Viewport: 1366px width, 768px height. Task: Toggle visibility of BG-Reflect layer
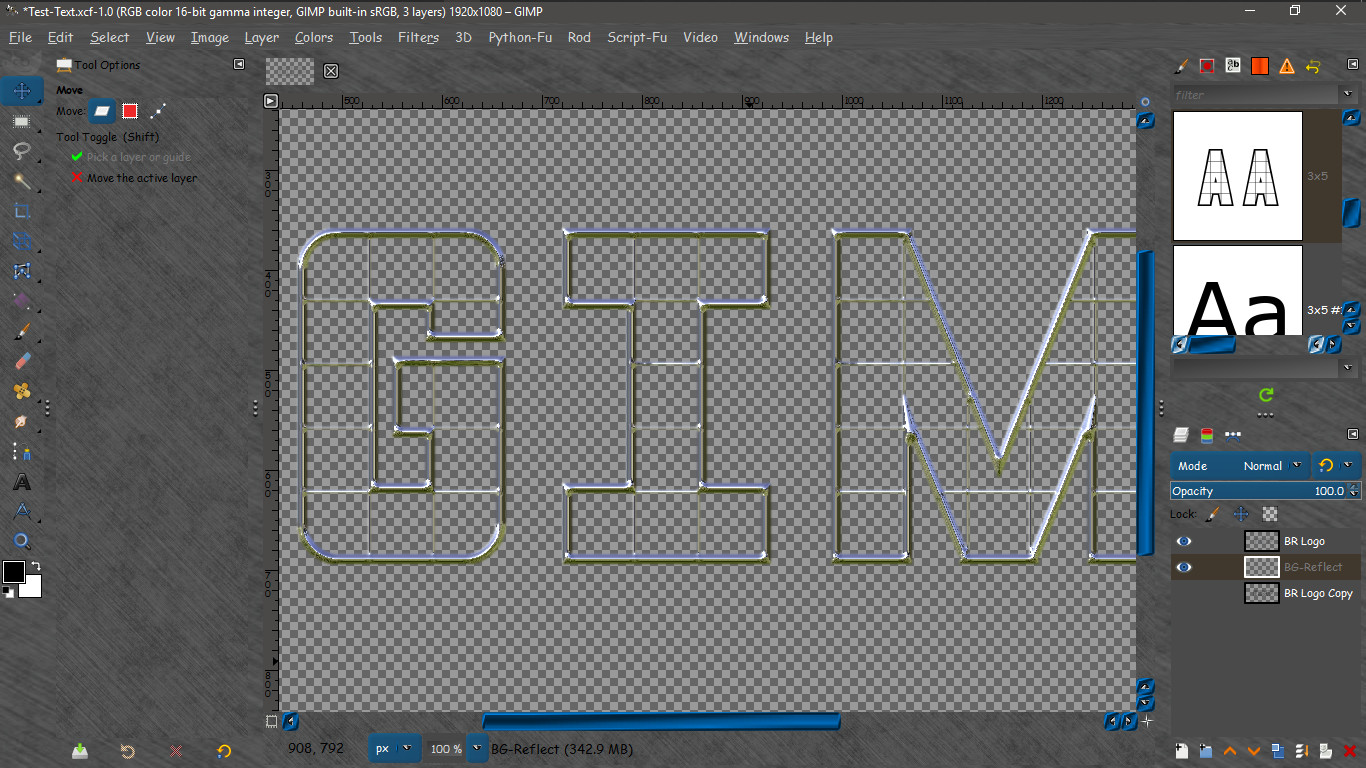[1184, 567]
